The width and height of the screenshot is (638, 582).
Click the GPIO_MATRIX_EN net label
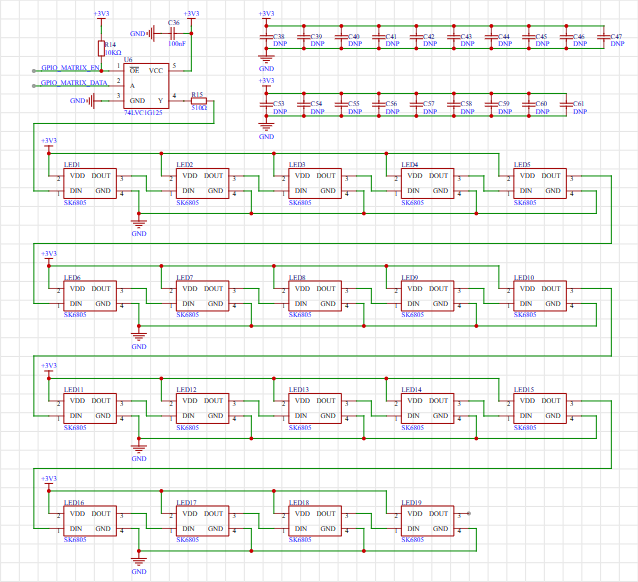pyautogui.click(x=70, y=68)
